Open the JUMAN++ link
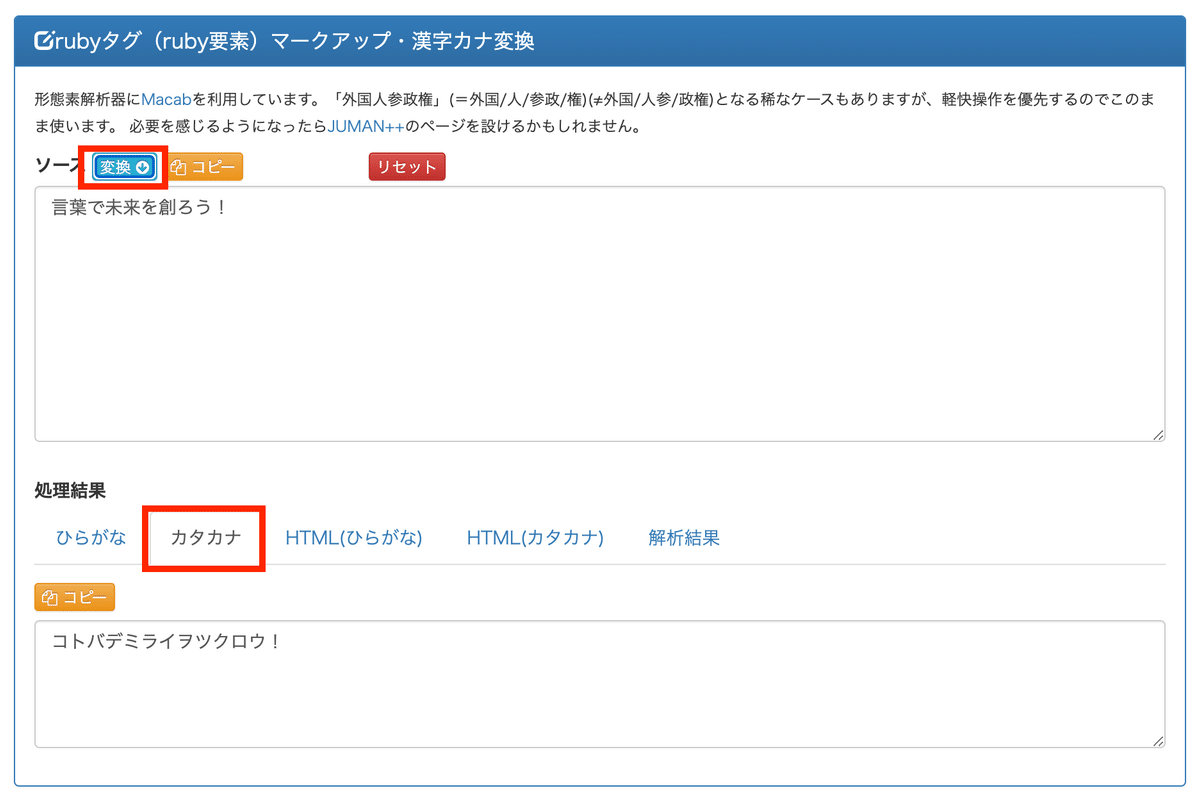Screen dimensions: 1200x802 coord(366,127)
